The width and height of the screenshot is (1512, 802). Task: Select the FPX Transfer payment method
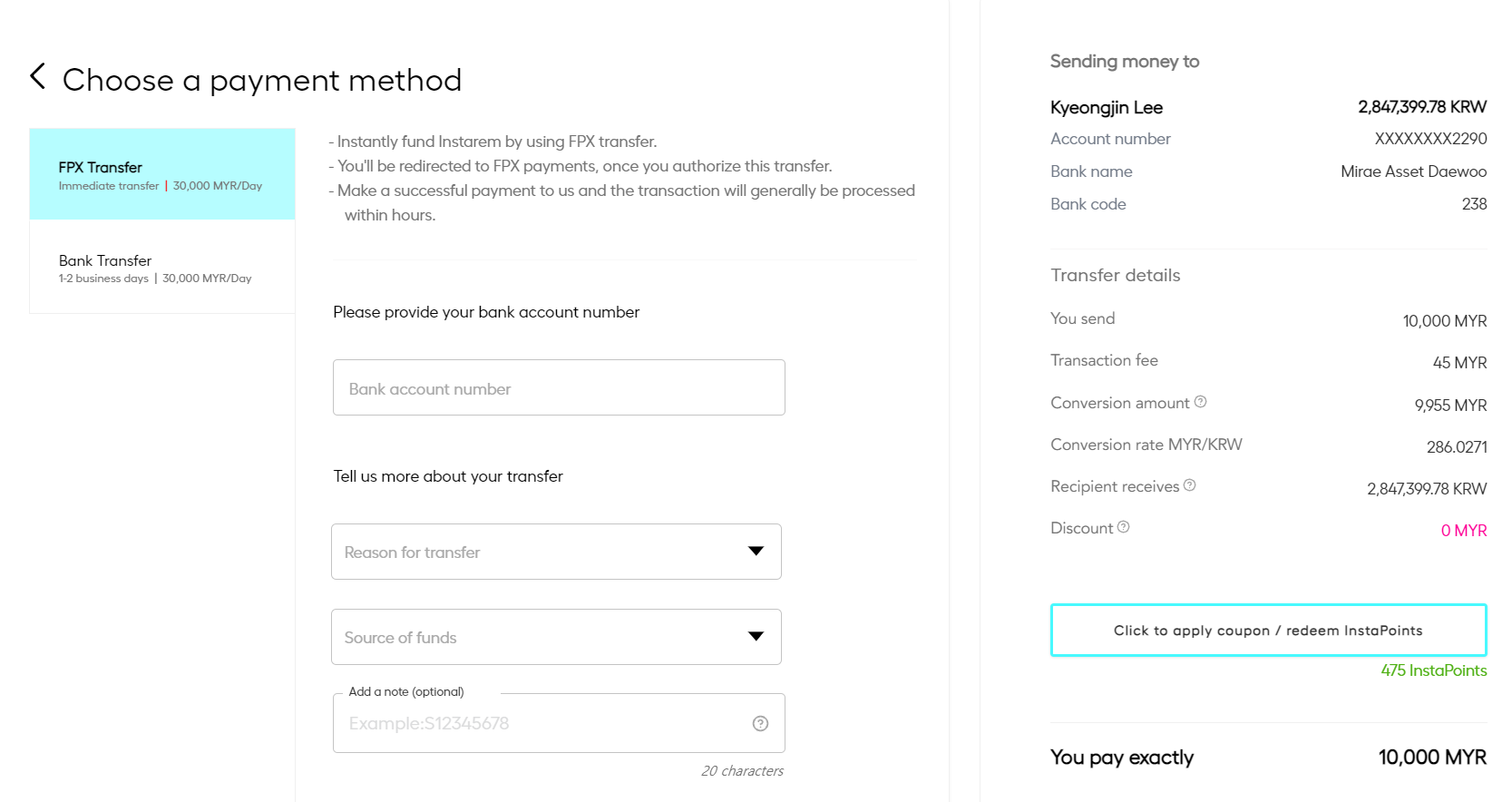(161, 174)
